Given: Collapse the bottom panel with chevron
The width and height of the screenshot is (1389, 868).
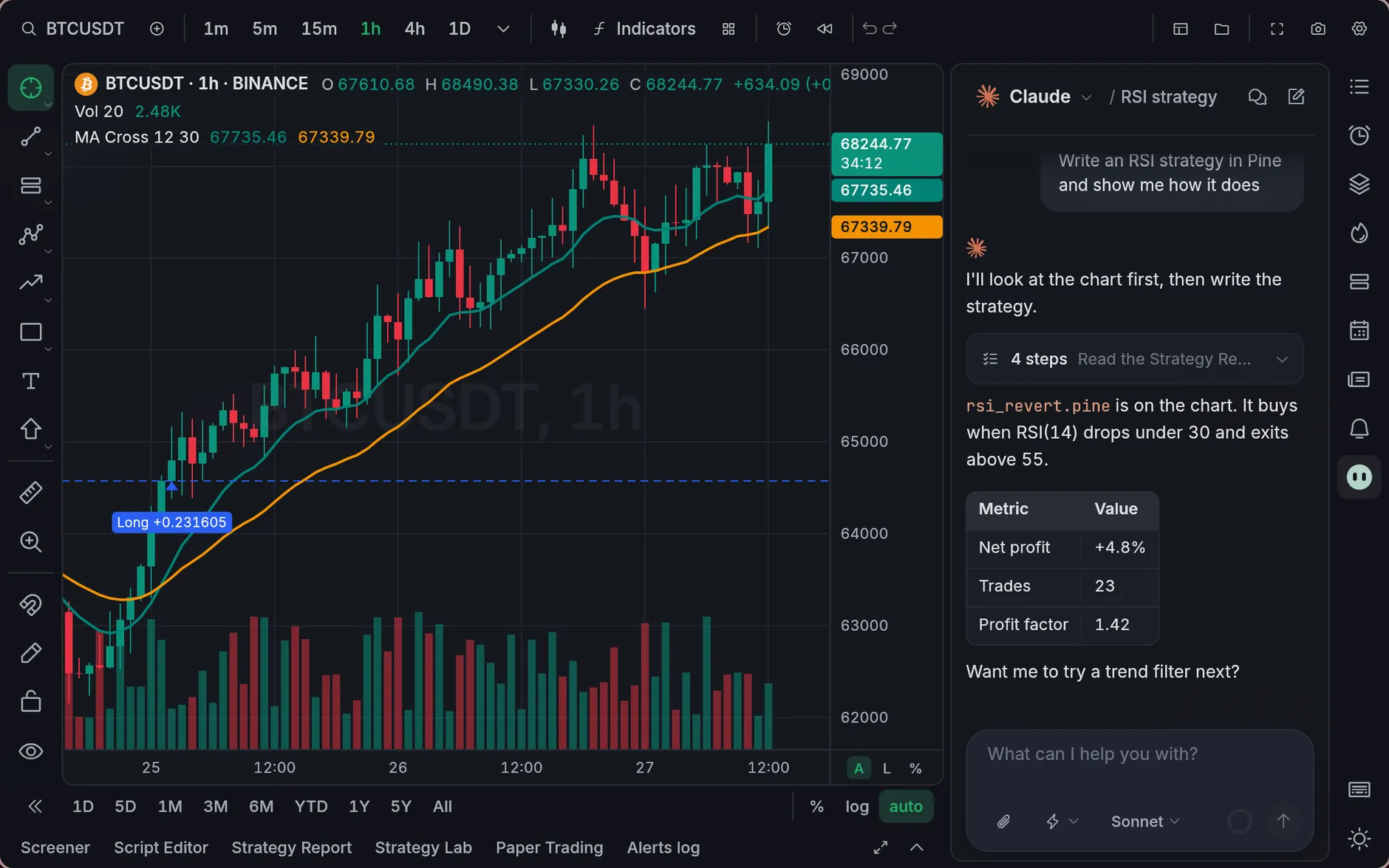Looking at the screenshot, I should 916,847.
